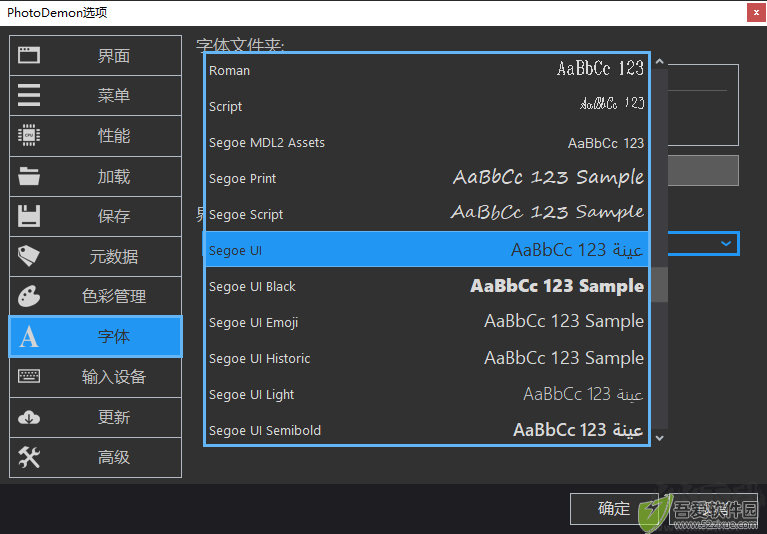This screenshot has height=534, width=767.
Task: Open the 界面 options tab
Action: (x=95, y=55)
